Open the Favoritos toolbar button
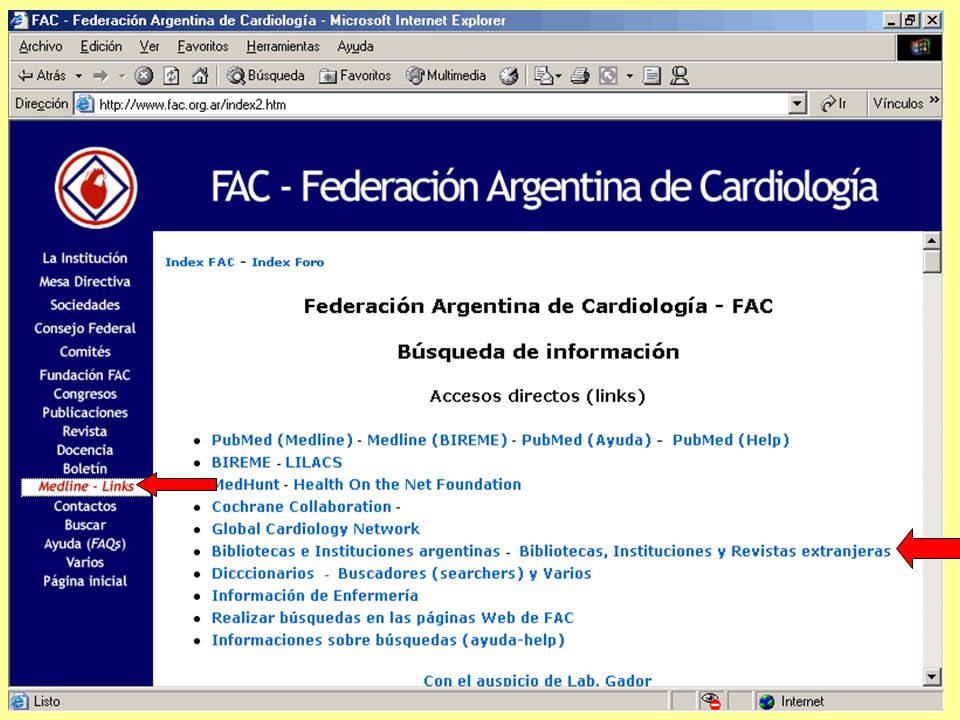 tap(355, 76)
